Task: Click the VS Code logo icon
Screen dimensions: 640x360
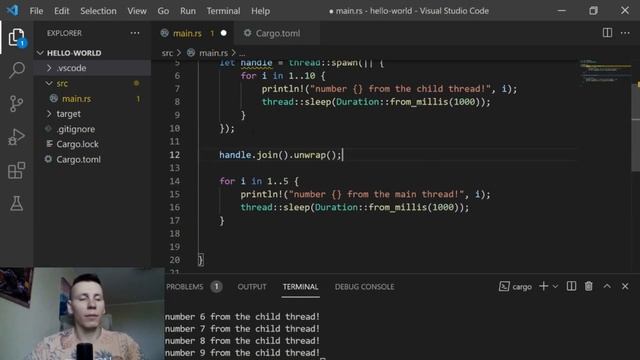Action: click(x=12, y=10)
